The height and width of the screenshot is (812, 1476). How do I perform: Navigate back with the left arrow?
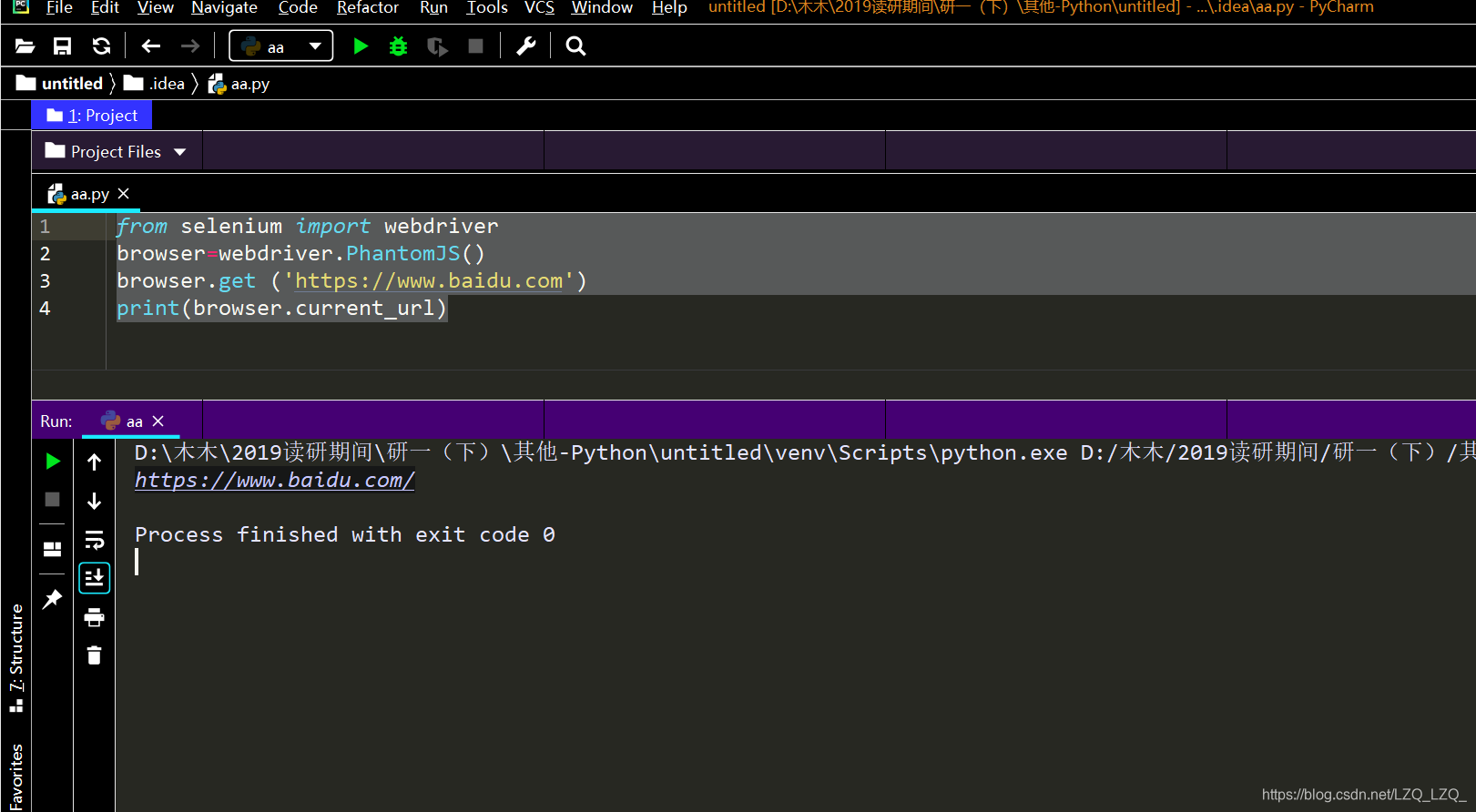[151, 46]
